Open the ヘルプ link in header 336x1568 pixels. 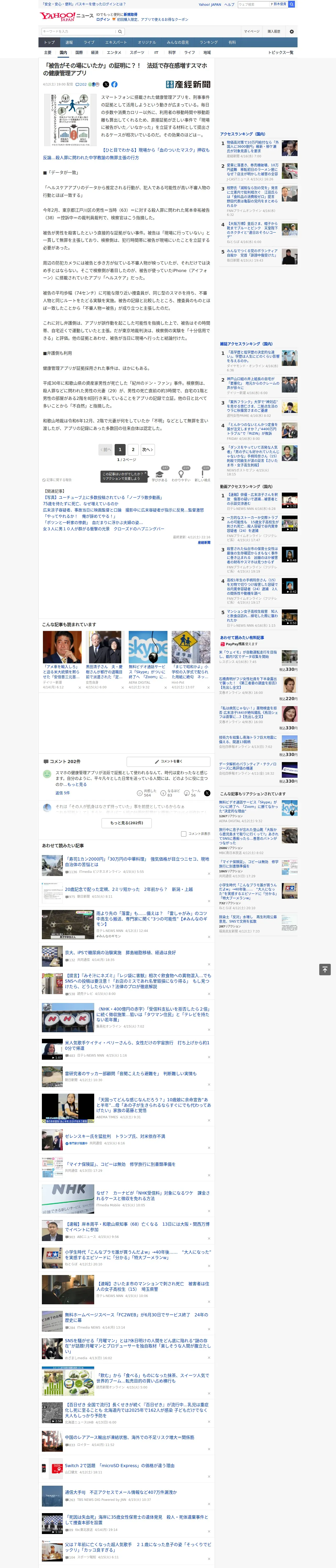(x=229, y=4)
